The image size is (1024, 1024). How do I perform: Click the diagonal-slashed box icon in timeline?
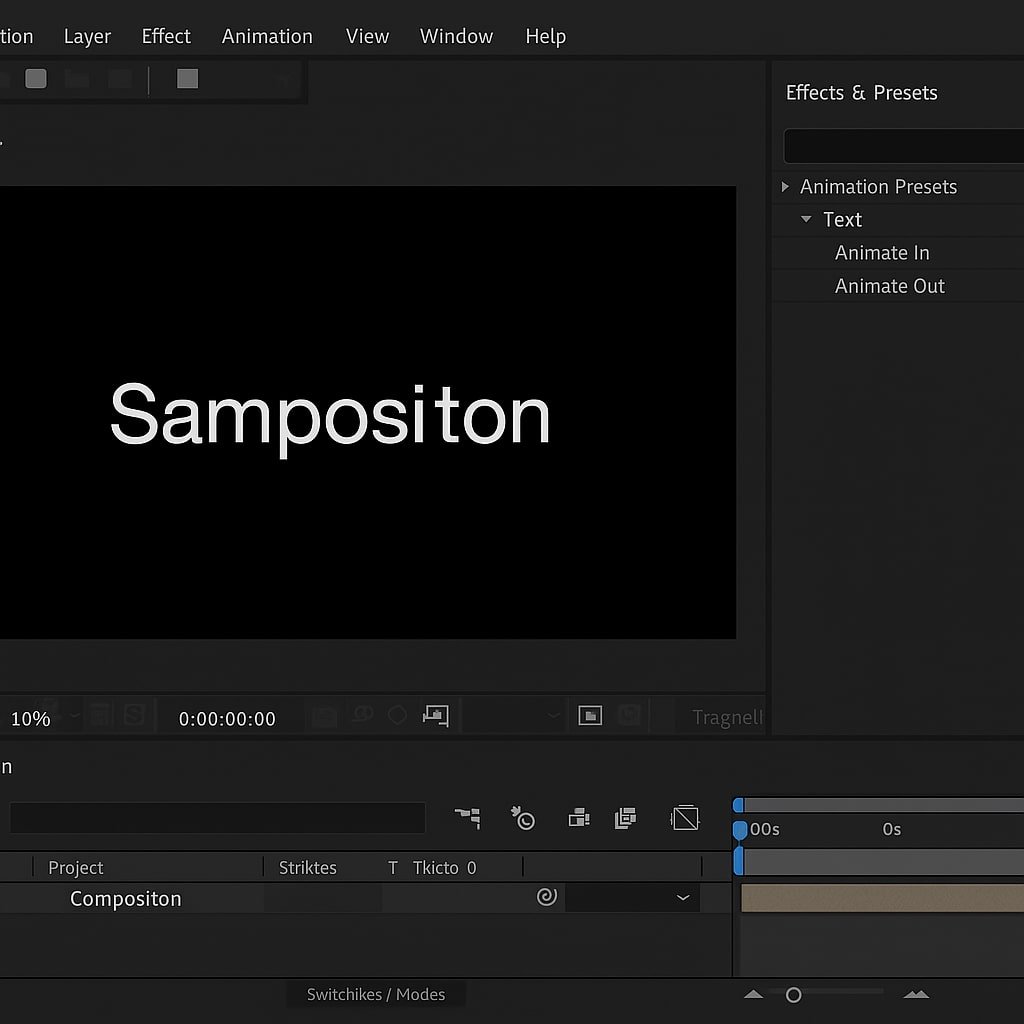(685, 818)
